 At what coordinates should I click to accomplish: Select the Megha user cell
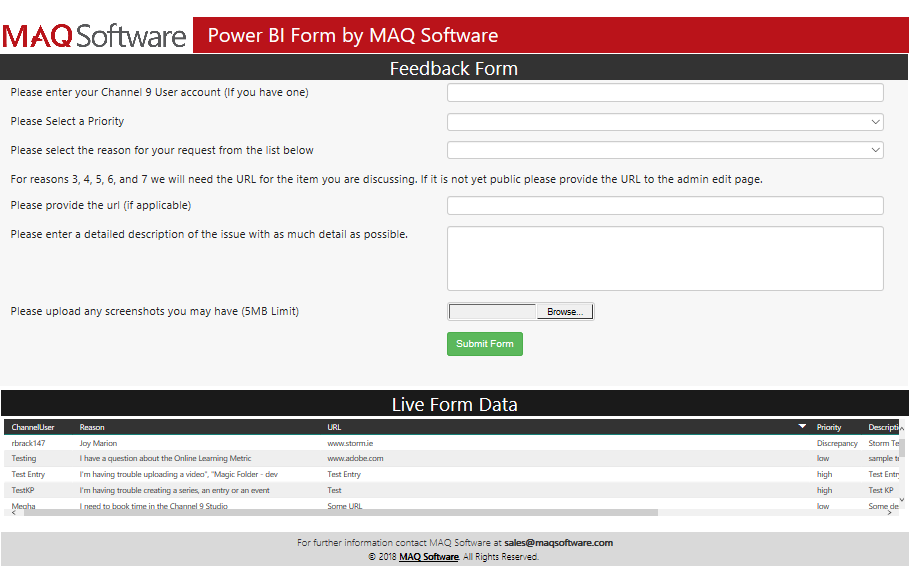coord(23,506)
